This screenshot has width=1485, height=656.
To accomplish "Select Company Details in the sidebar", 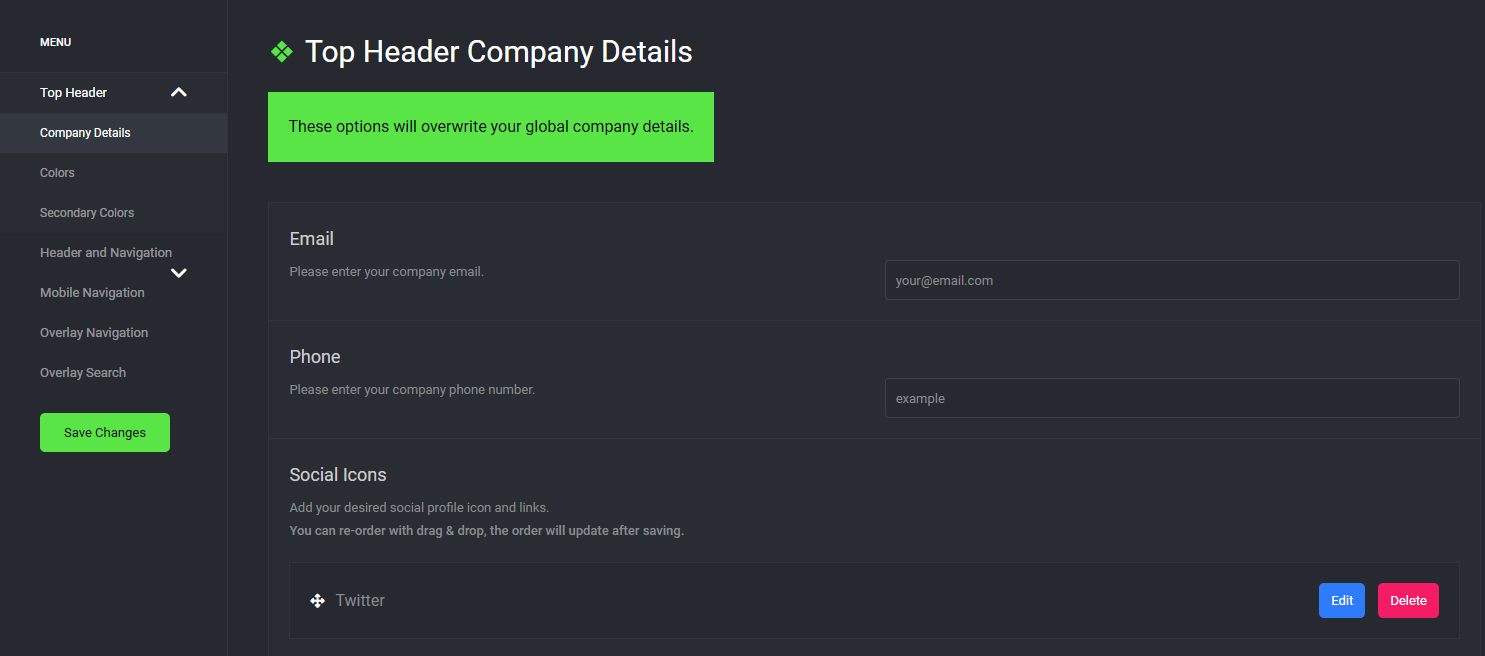I will pos(85,132).
